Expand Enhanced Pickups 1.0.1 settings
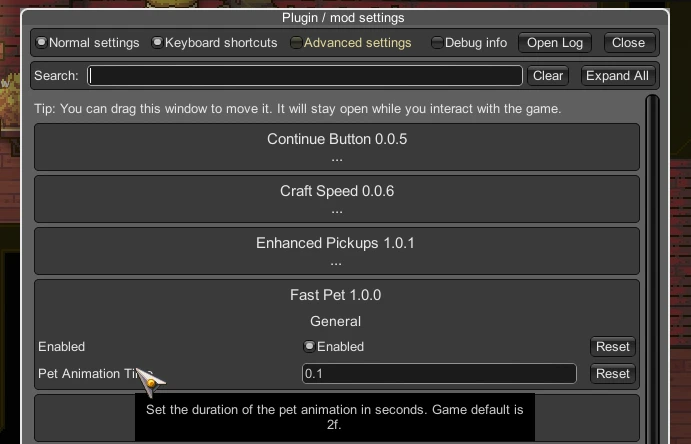 [x=337, y=251]
